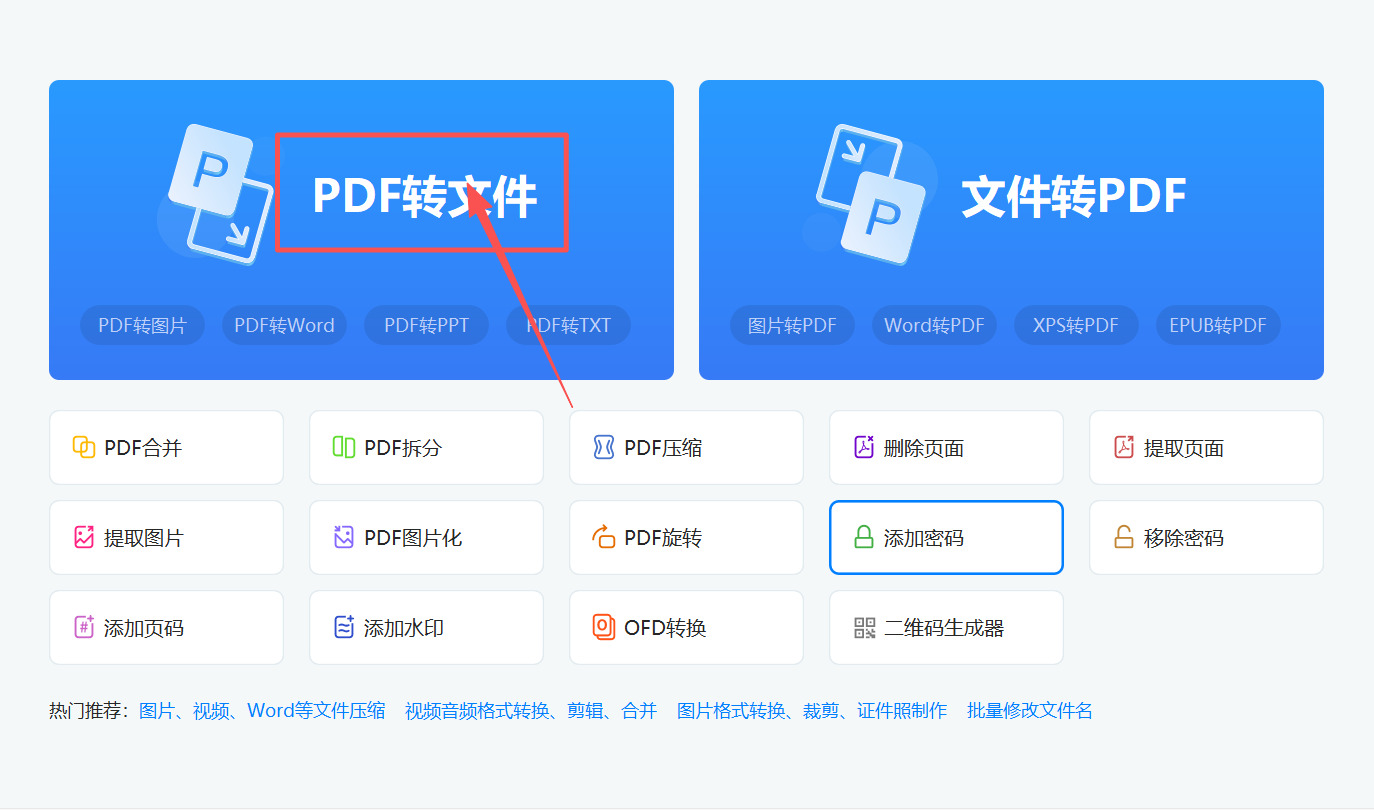The width and height of the screenshot is (1374, 810).
Task: Open the 添加密码 add password lock icon
Action: click(864, 537)
